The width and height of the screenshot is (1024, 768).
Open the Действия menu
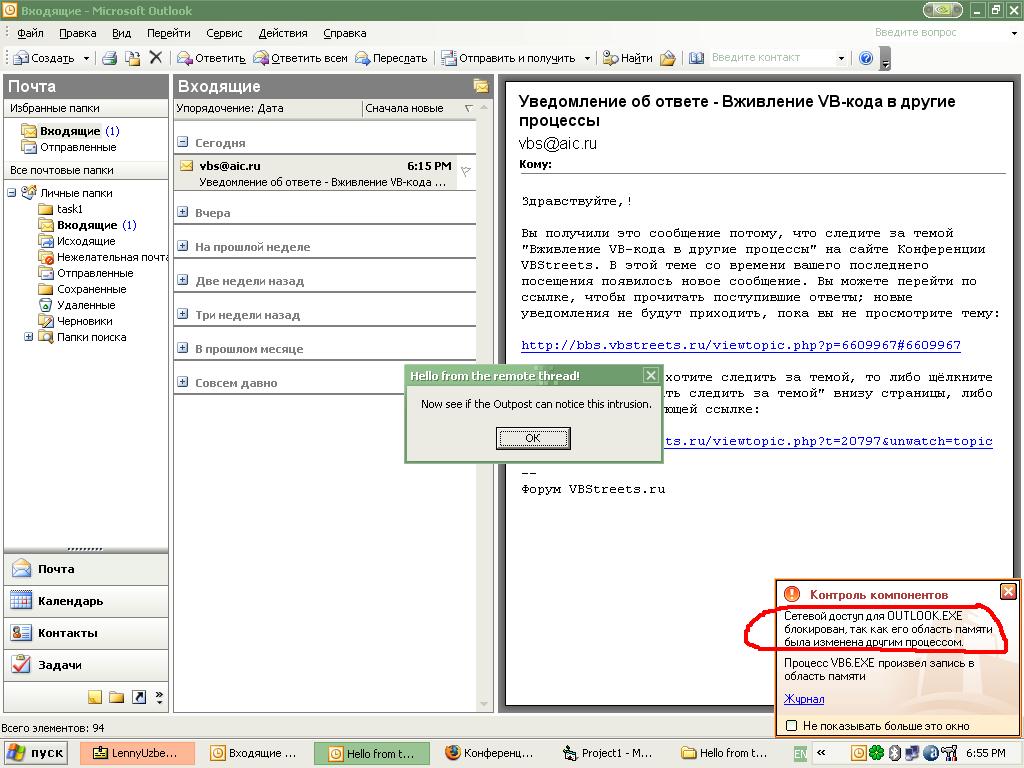(283, 33)
